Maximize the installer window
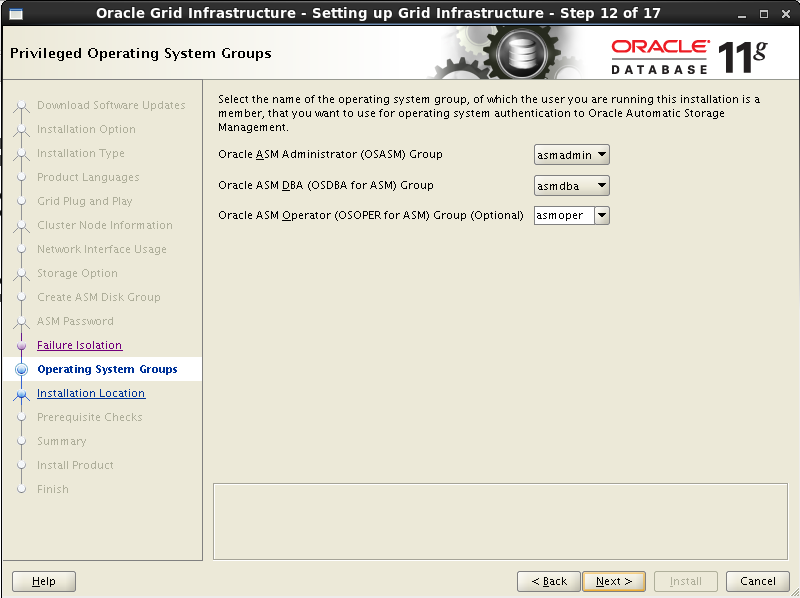The height and width of the screenshot is (598, 800). (764, 14)
